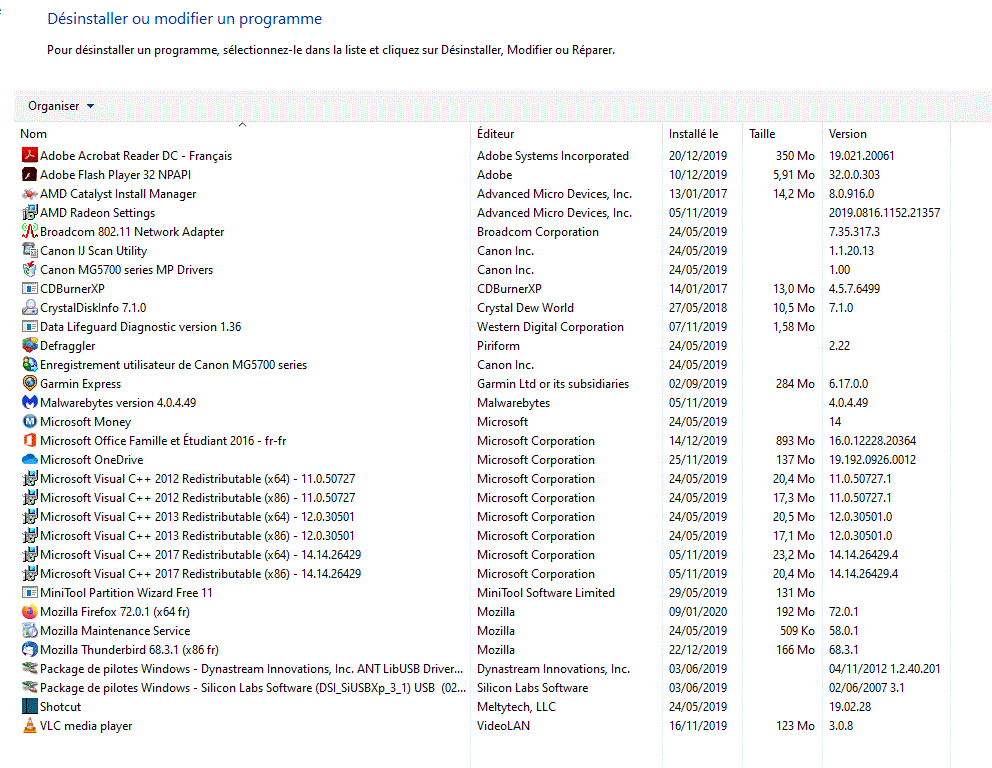The width and height of the screenshot is (992, 768).
Task: Click publisher Piriform
Action: 499,345
